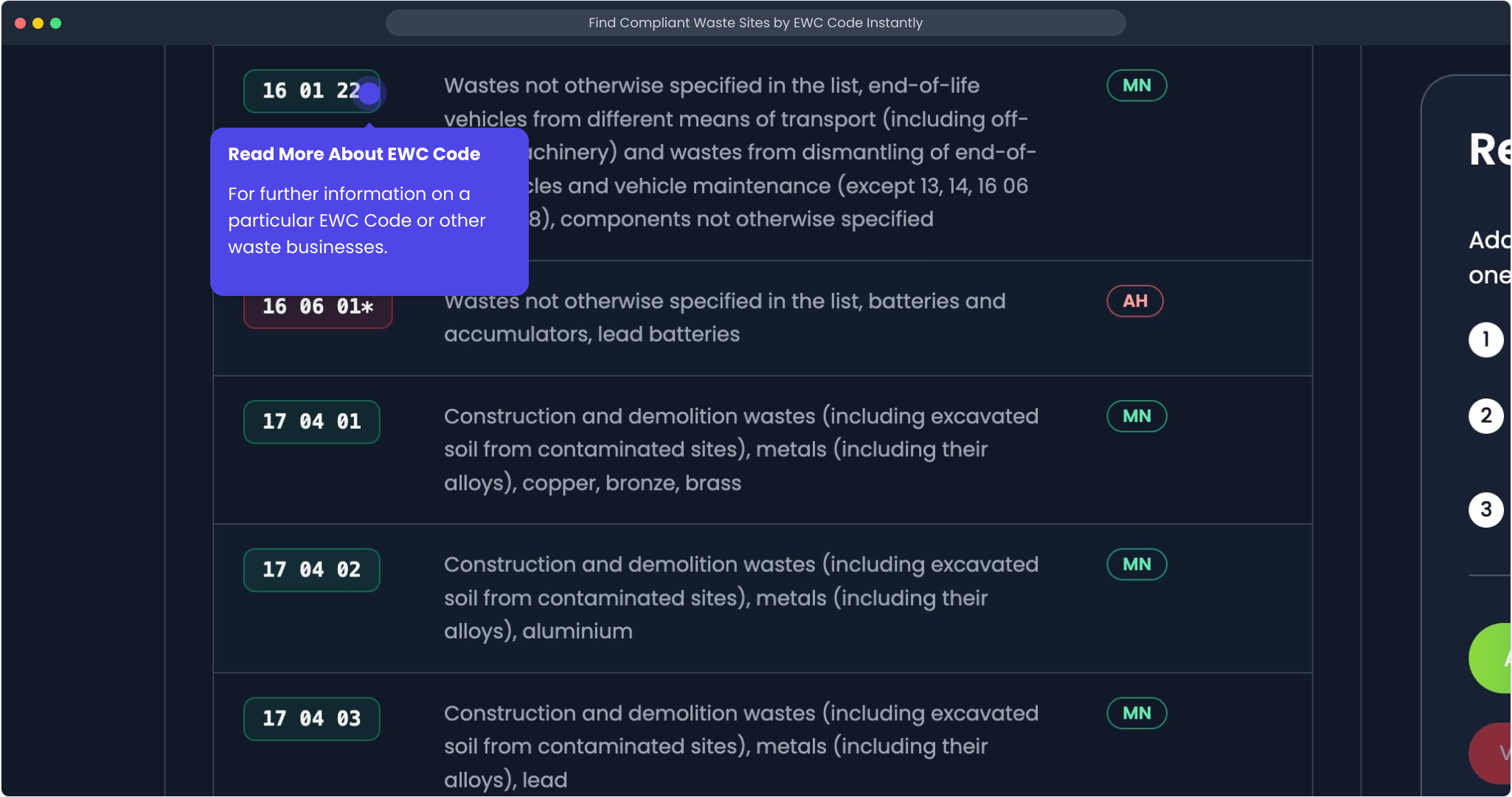
Task: Click the AH tag on the lead batteries row
Action: 1134,301
